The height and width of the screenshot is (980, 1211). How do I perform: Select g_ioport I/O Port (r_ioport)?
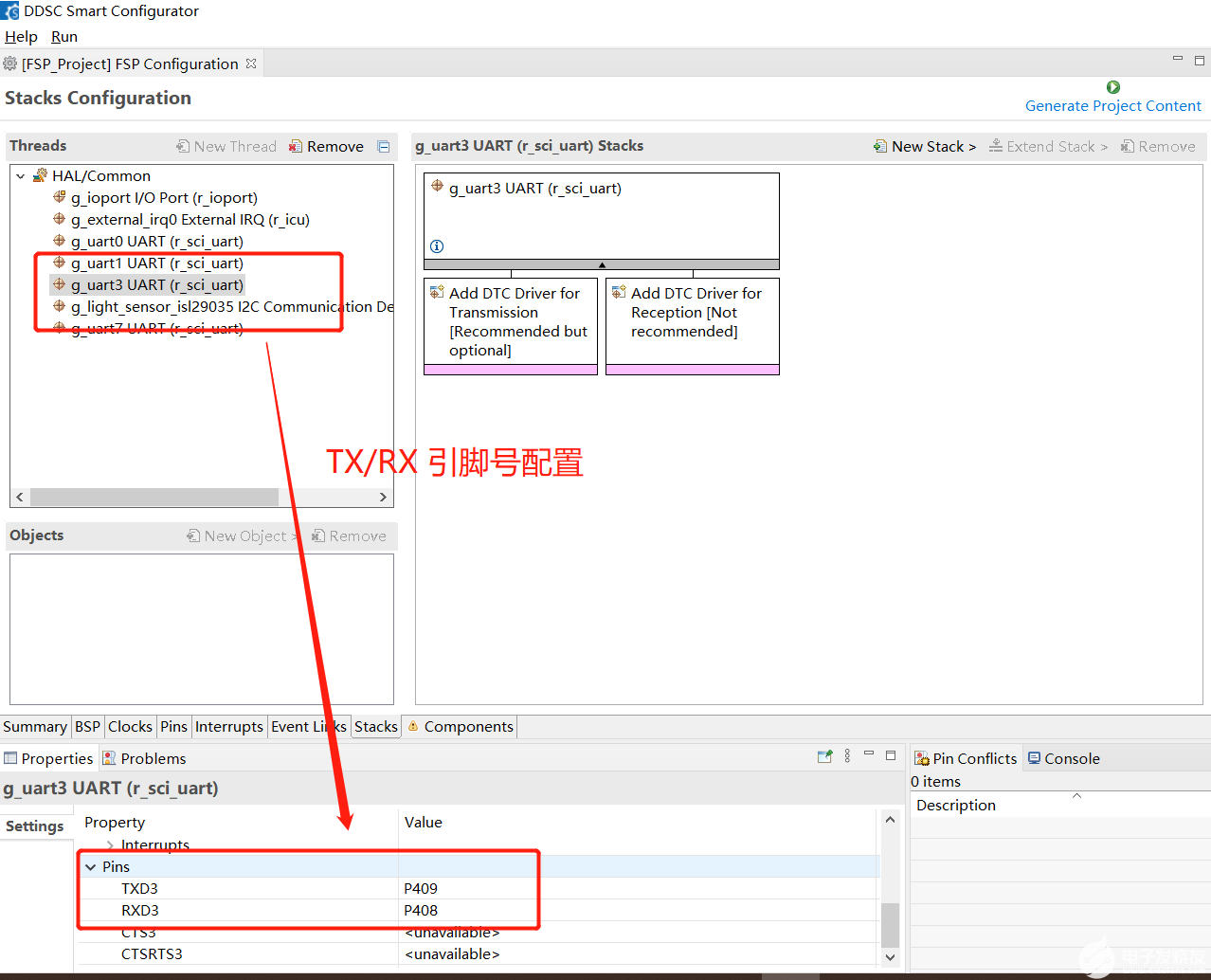[164, 197]
